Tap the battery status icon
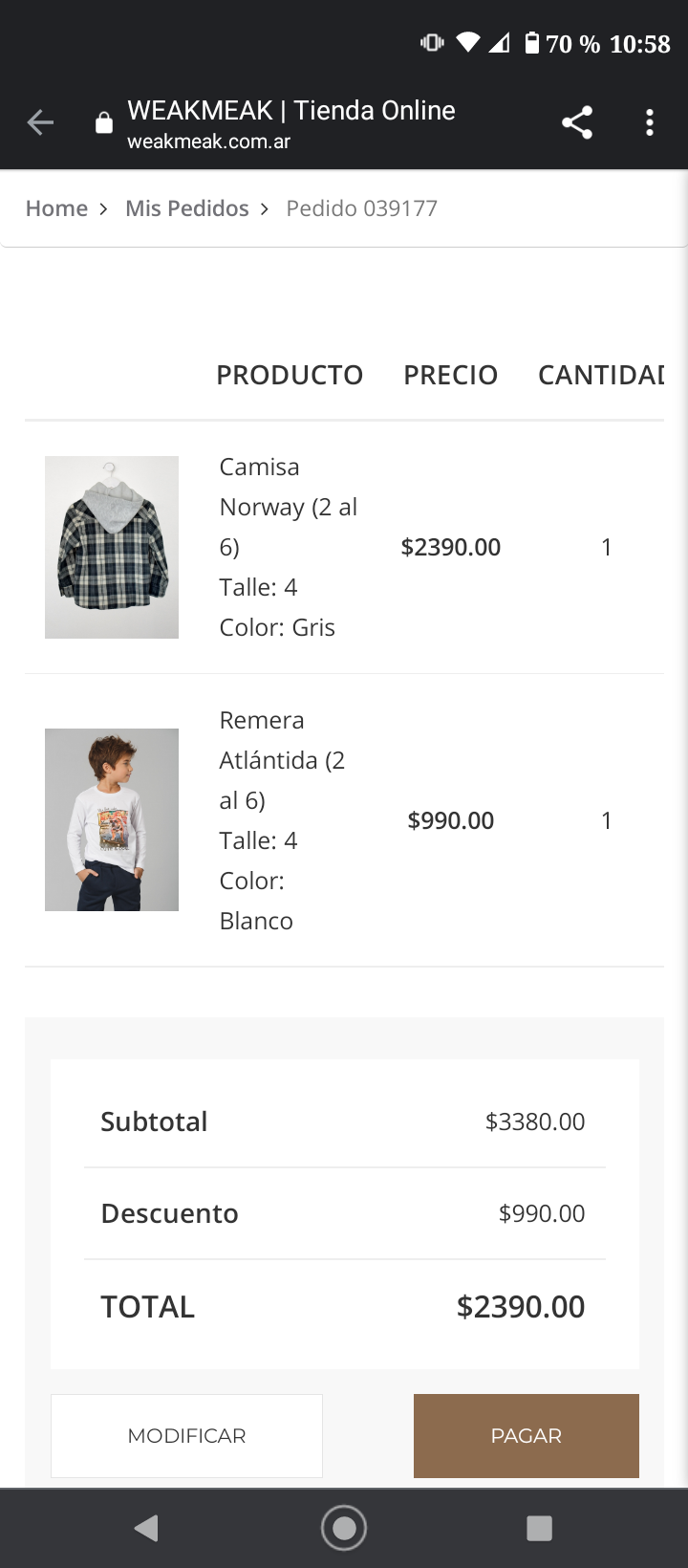The width and height of the screenshot is (688, 1568). pyautogui.click(x=532, y=43)
